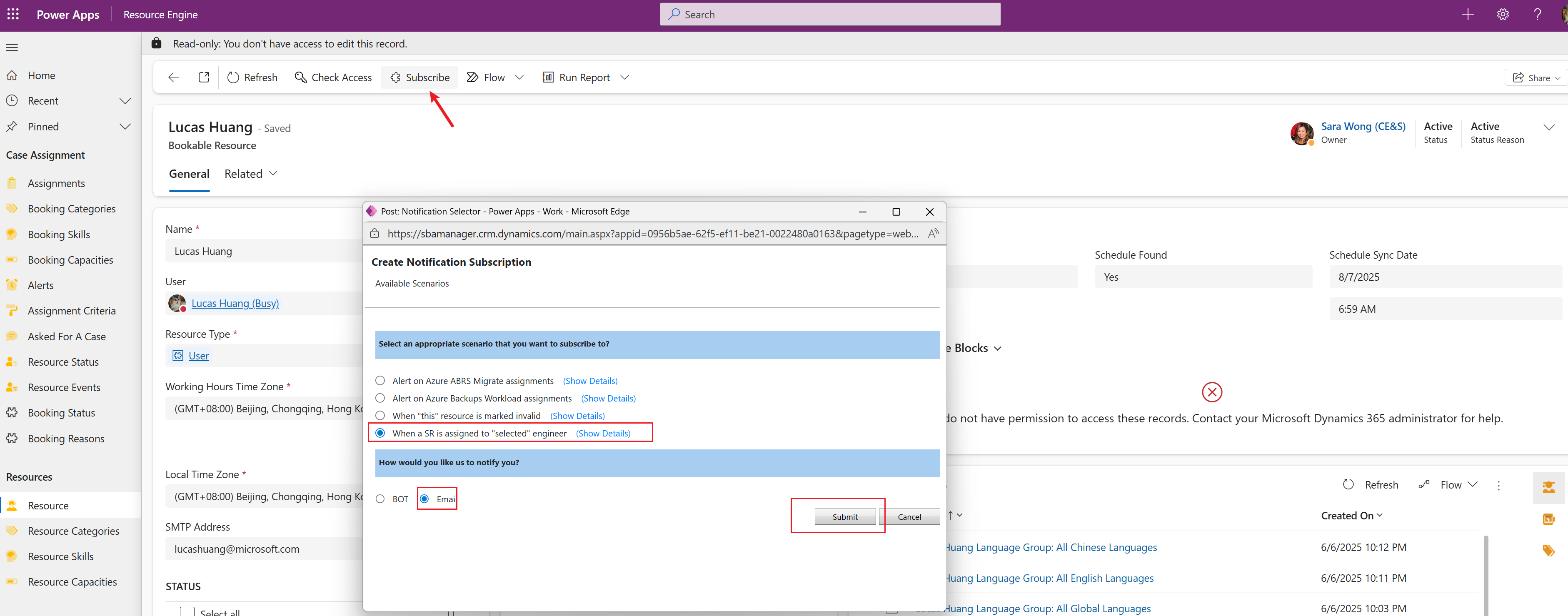Show Details for SR assigned scenario

[603, 434]
